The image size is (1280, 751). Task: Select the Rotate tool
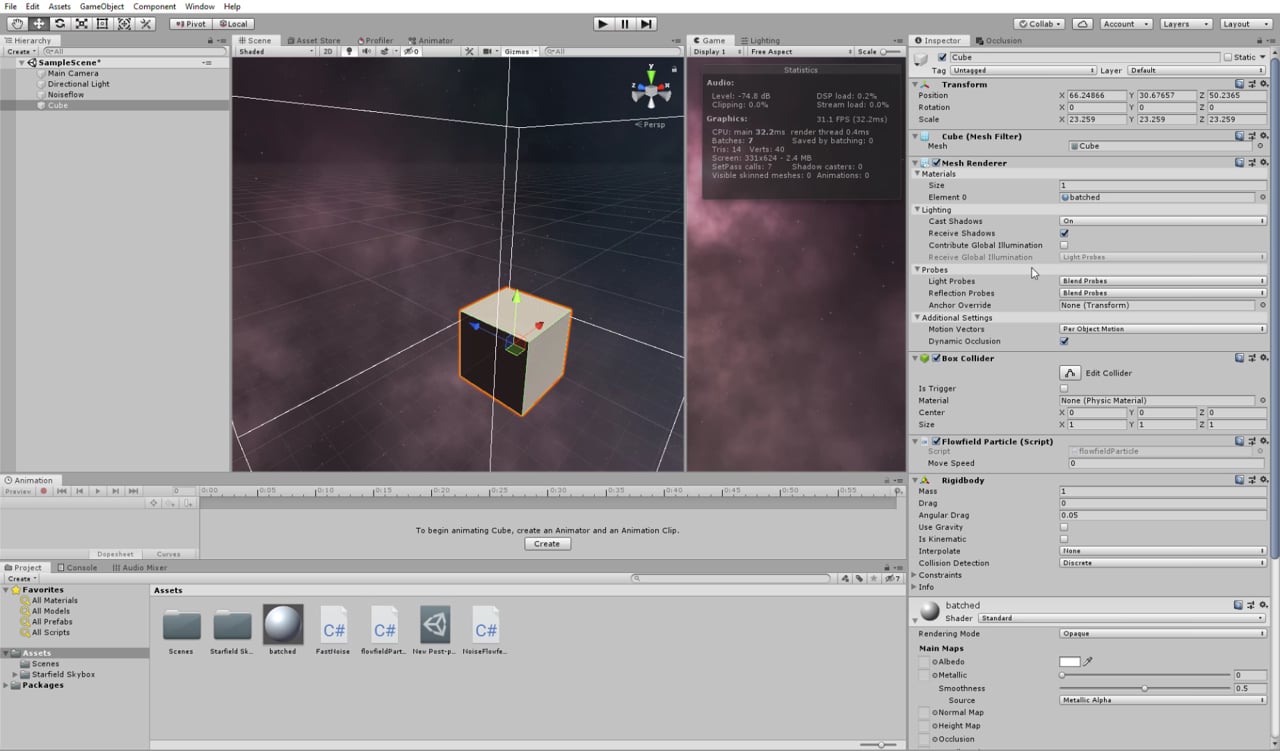60,23
